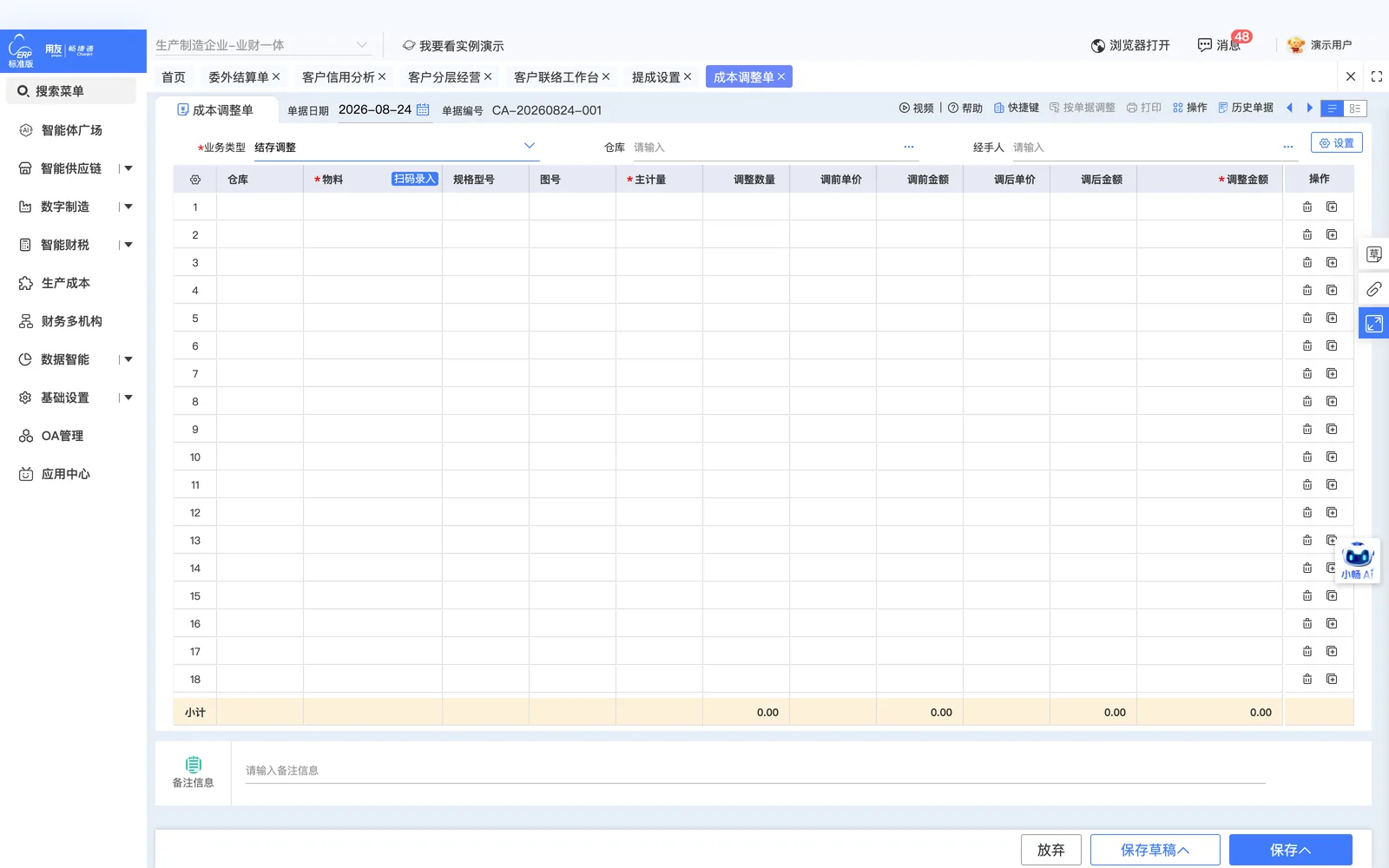
Task: Click the remarks text input 请输入备注信息
Action: (755, 771)
